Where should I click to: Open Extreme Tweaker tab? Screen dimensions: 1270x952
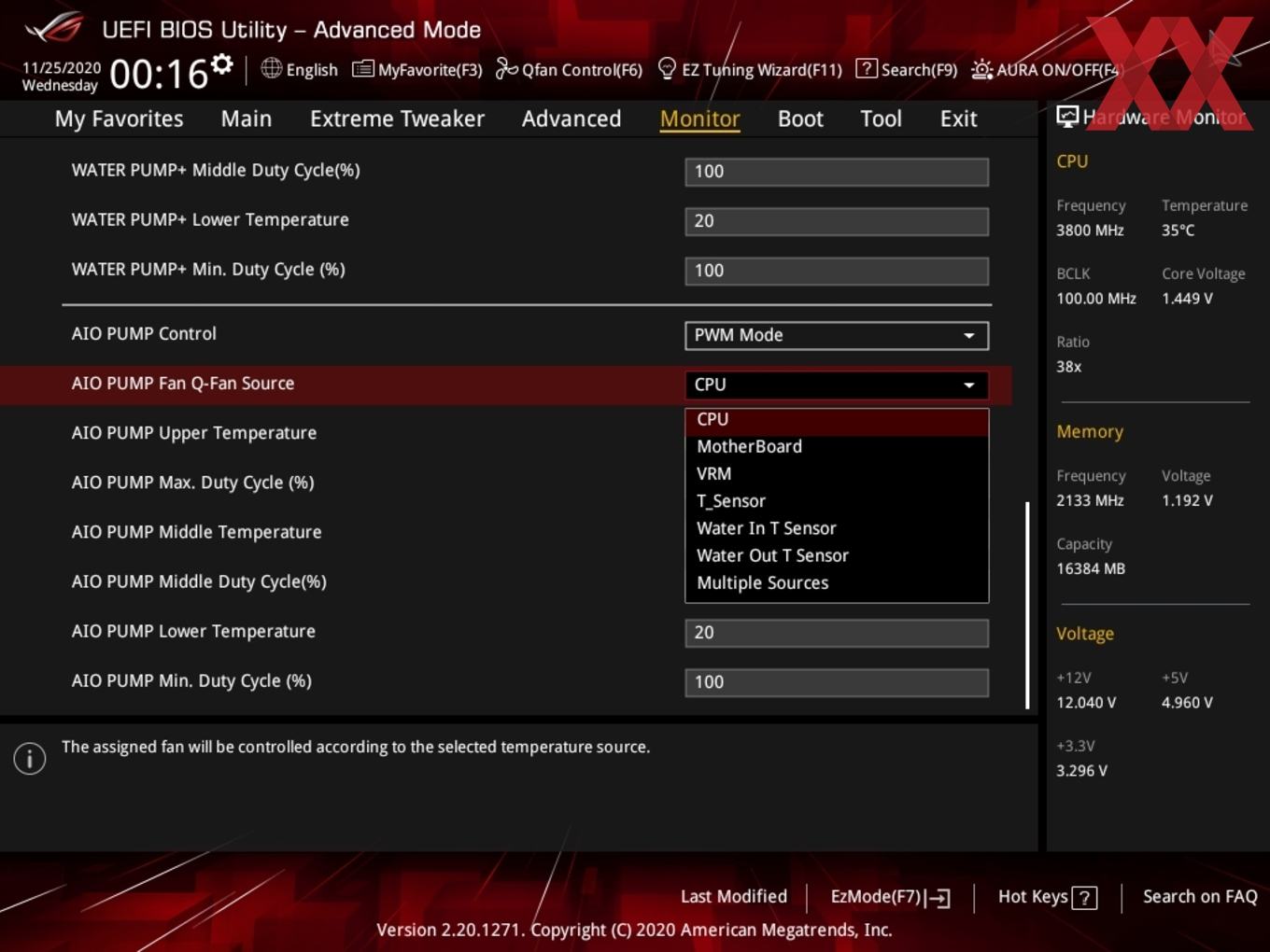[397, 119]
